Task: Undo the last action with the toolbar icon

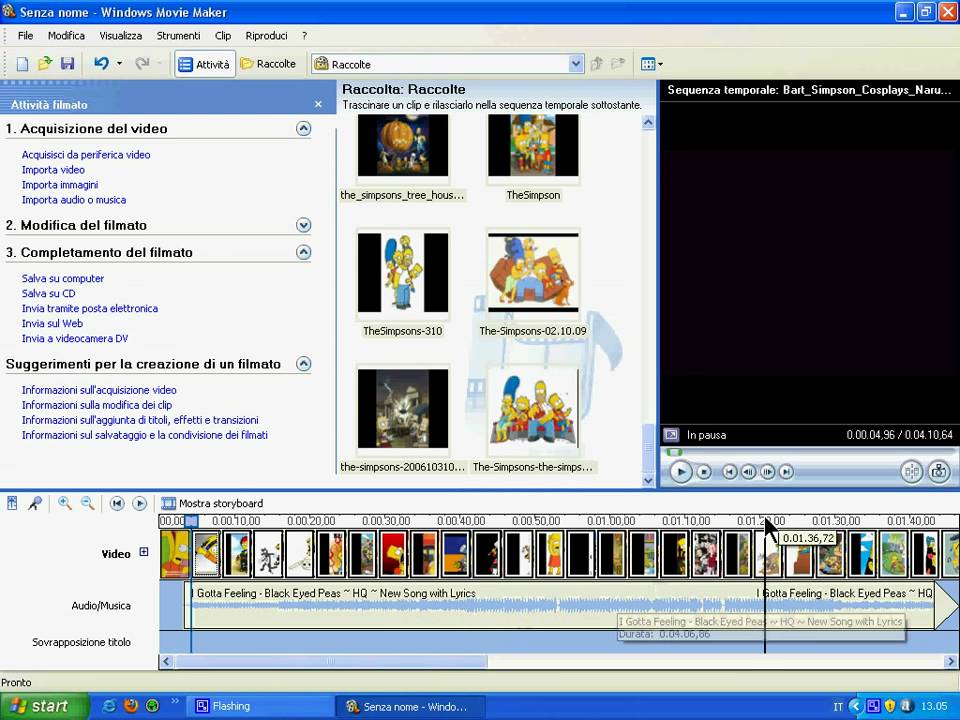Action: pos(102,64)
